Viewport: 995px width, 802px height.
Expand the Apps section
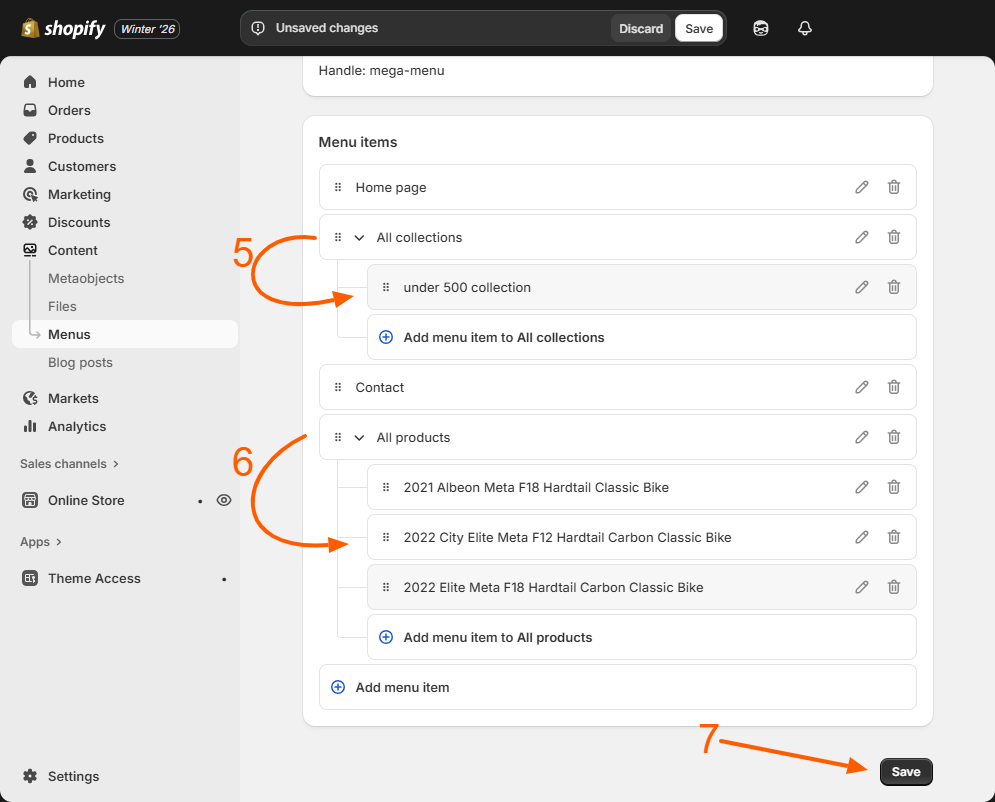pos(41,542)
